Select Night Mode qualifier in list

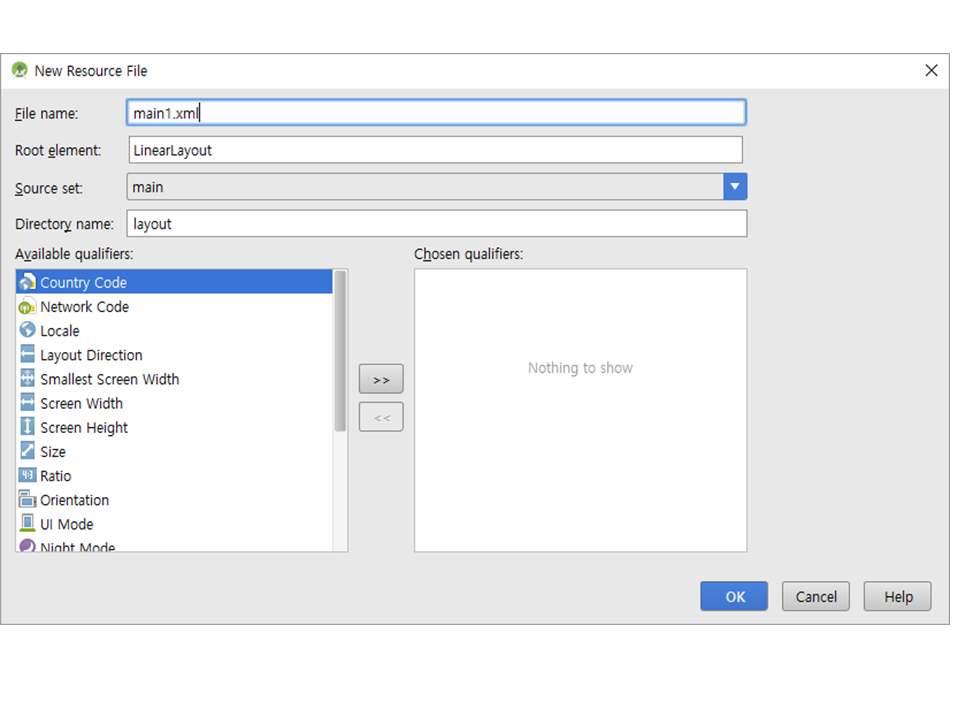tap(77, 546)
